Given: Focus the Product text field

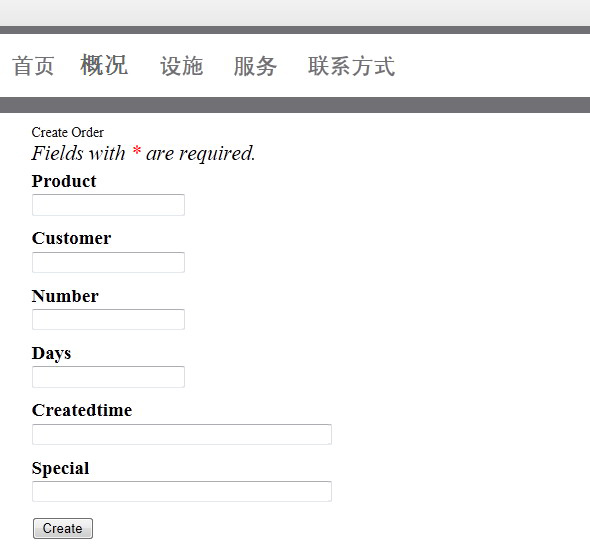Looking at the screenshot, I should [108, 205].
